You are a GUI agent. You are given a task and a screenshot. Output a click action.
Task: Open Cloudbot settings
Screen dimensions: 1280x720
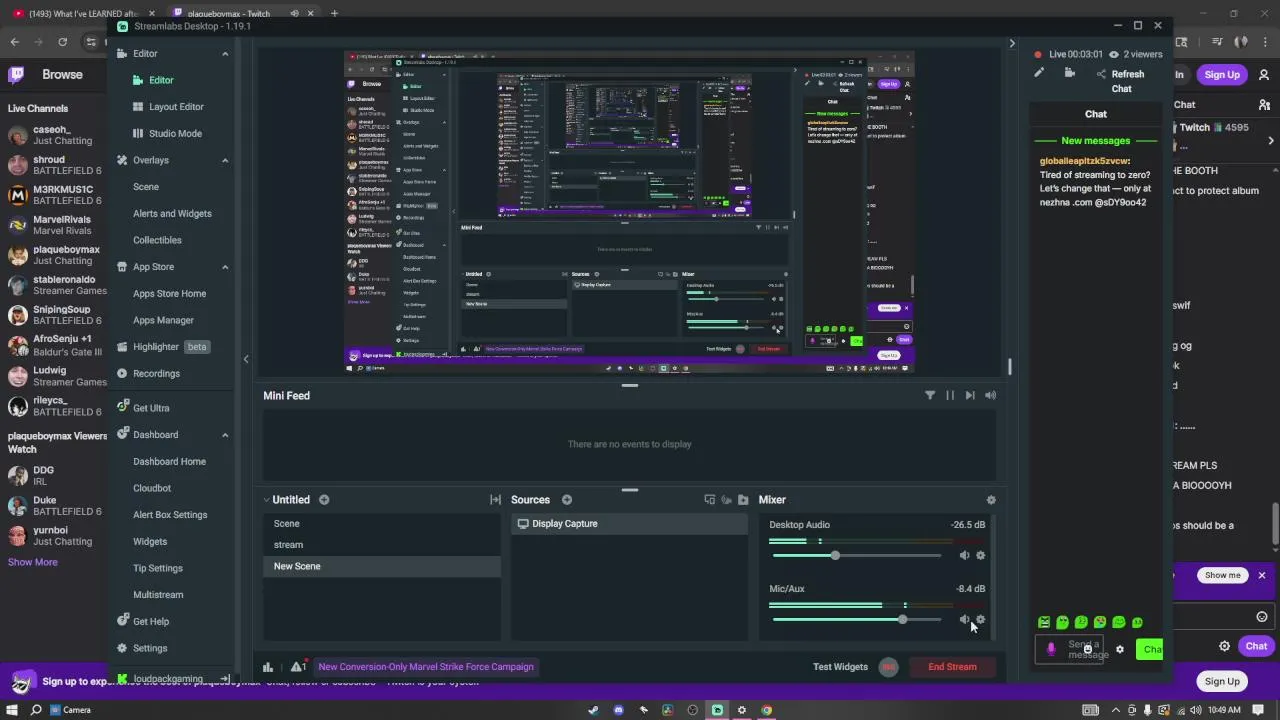click(x=152, y=488)
